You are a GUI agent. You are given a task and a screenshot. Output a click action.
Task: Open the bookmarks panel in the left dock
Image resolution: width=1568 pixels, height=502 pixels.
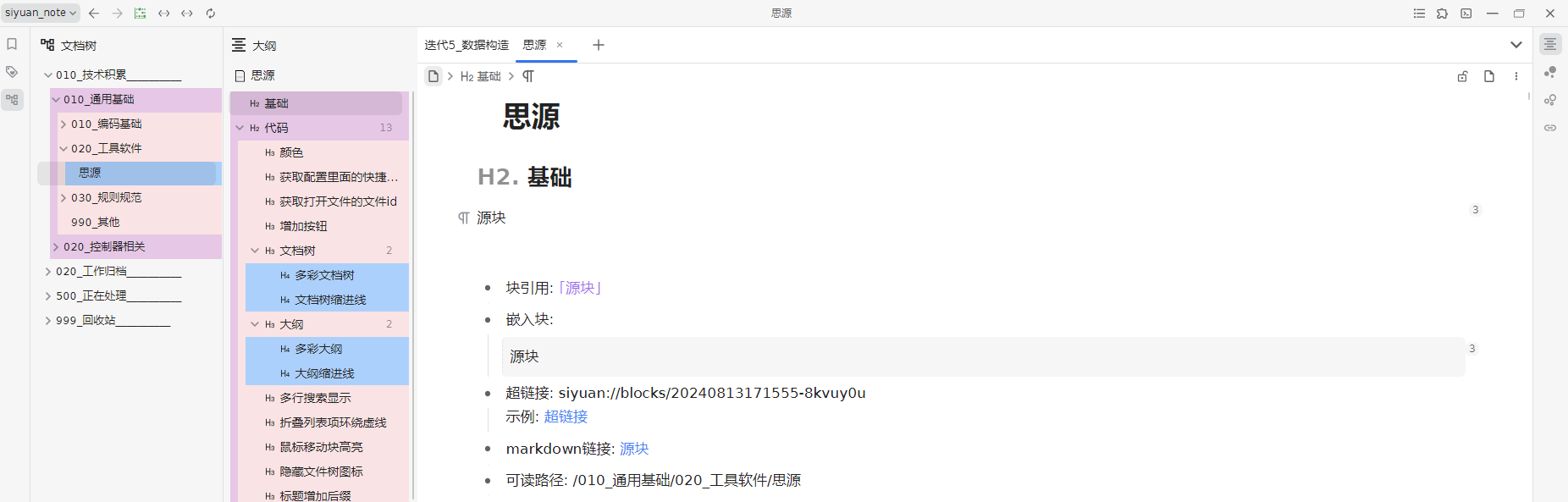point(12,44)
